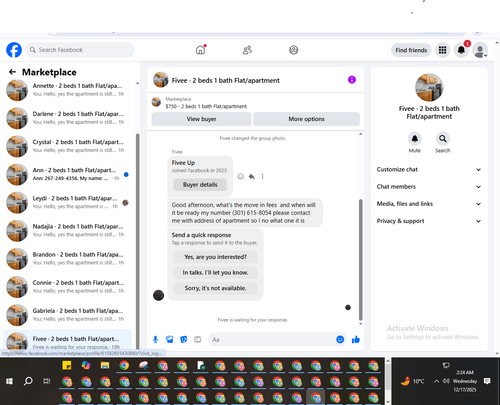Open Annette's conversation
This screenshot has height=405, width=500.
[x=67, y=90]
